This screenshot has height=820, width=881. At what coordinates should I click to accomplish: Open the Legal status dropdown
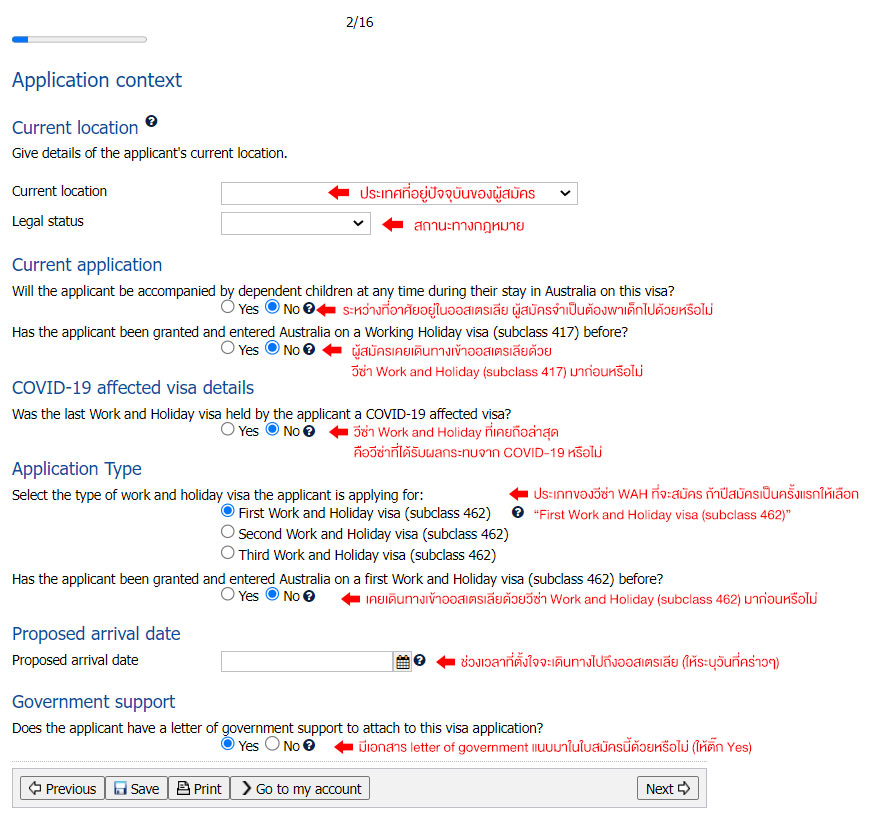pos(296,223)
